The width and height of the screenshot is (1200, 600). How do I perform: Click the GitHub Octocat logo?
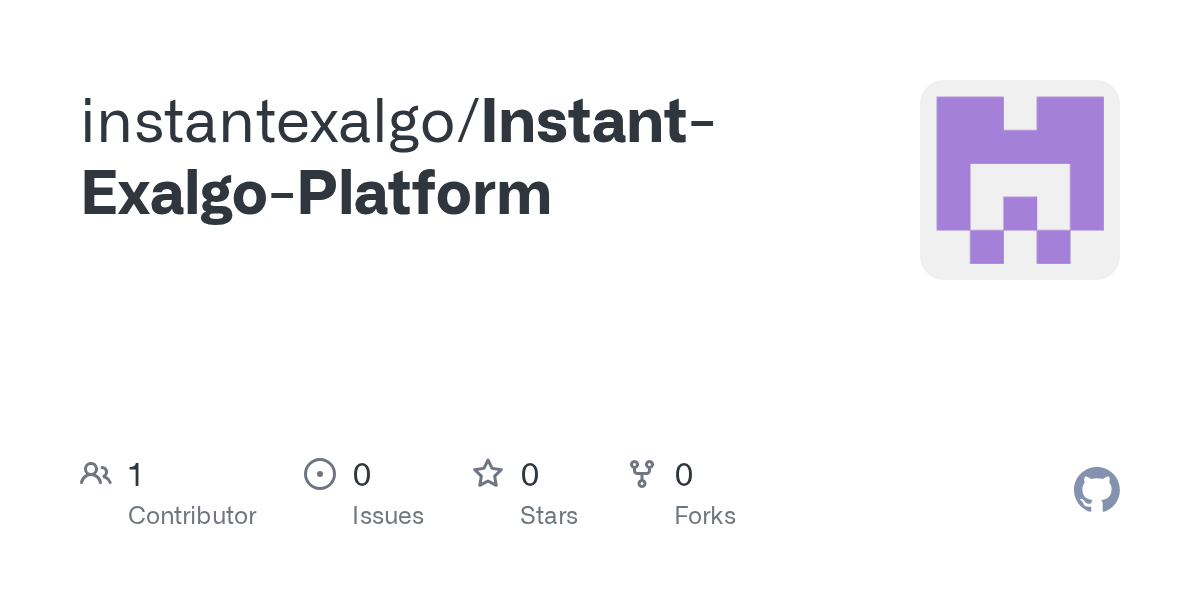1096,490
